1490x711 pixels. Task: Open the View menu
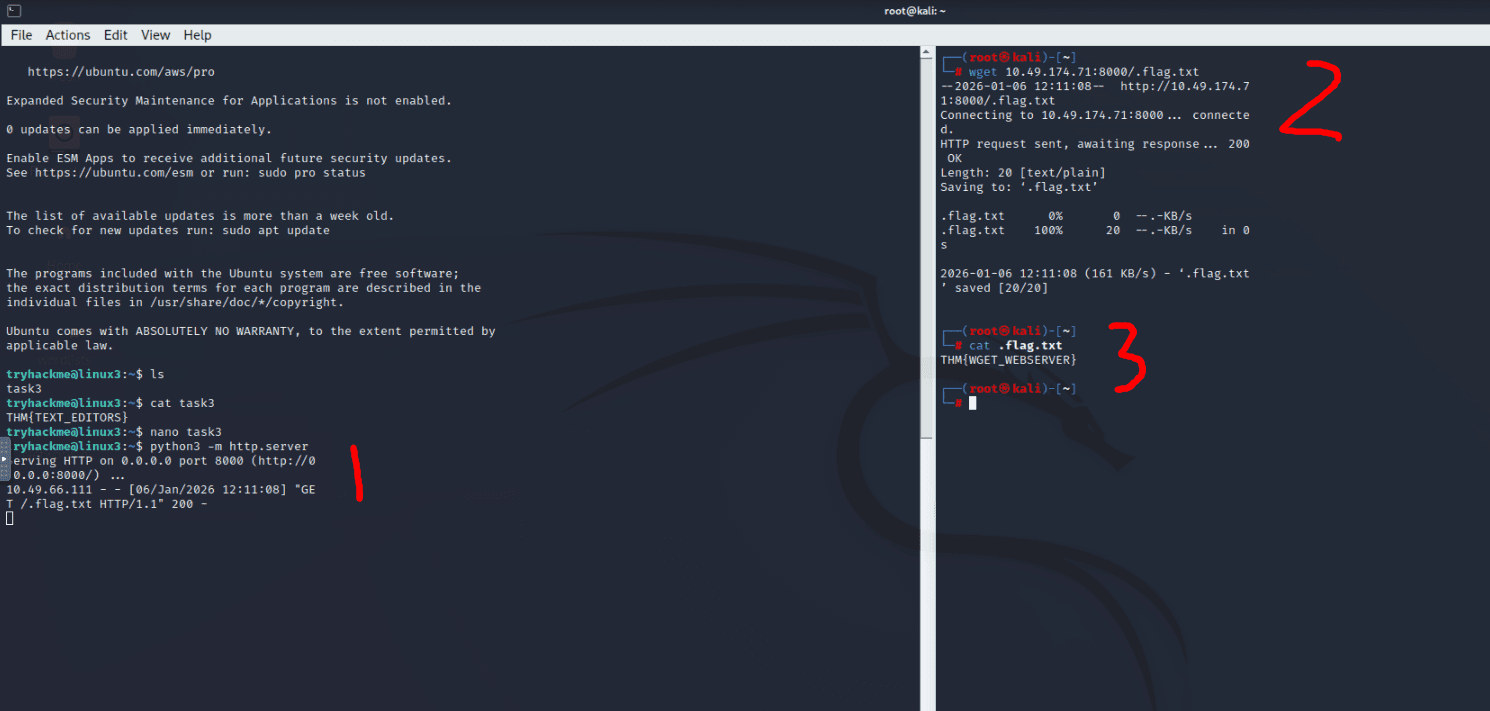[x=155, y=35]
